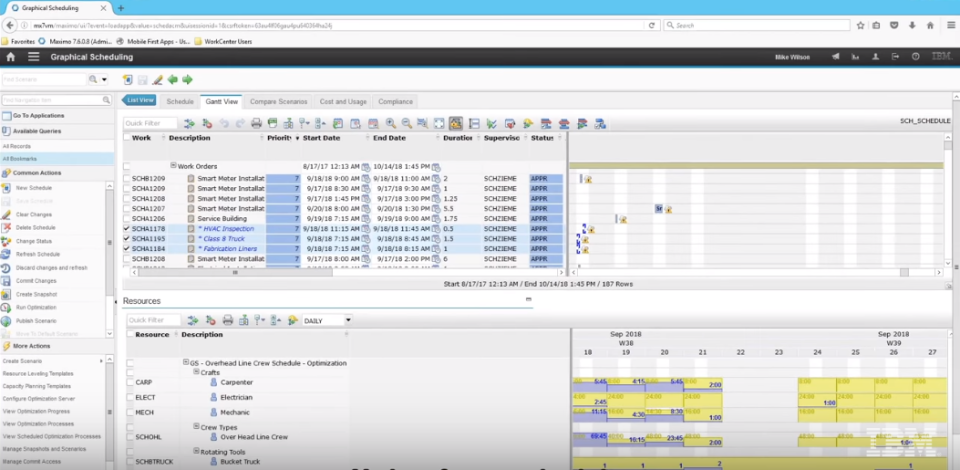This screenshot has width=960, height=470.
Task: Uncheck the SCHA1178 HVAC Inspection checkbox
Action: pyautogui.click(x=127, y=229)
